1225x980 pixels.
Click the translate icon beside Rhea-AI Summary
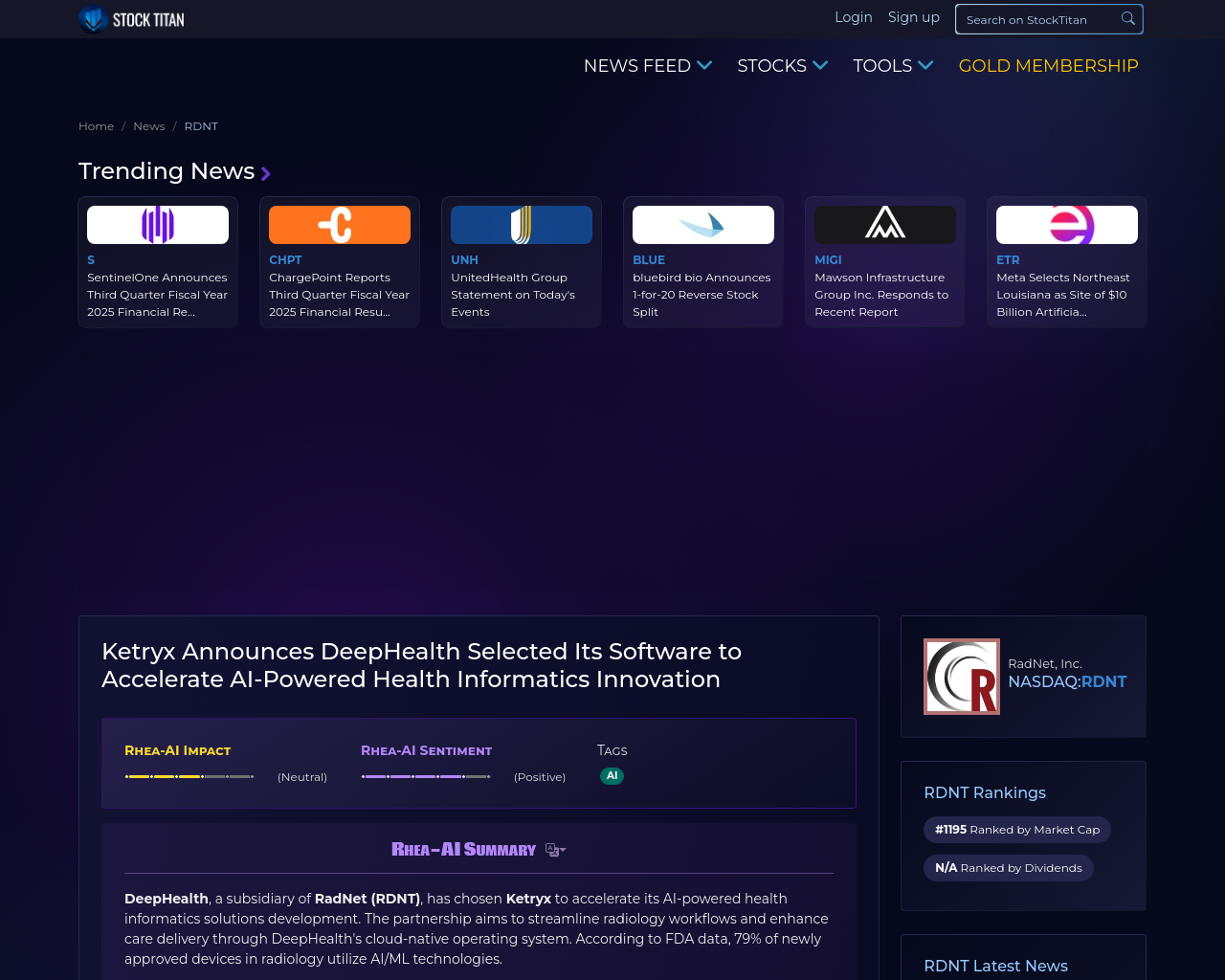[555, 850]
